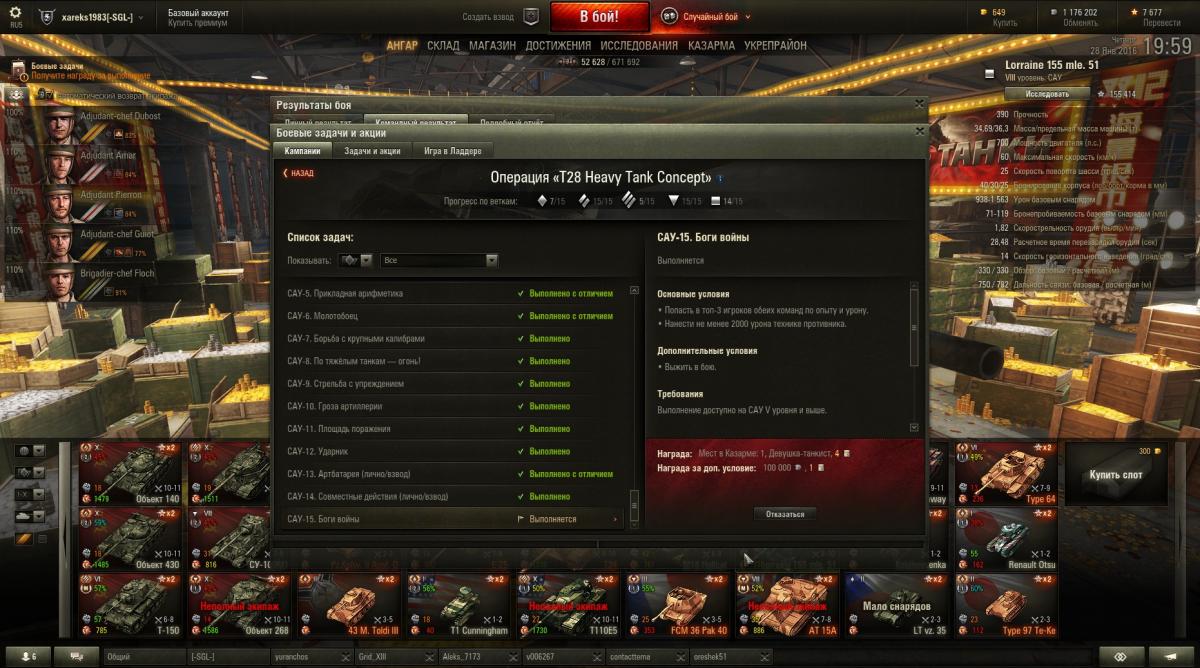Click the create platoon icon
1200x668 pixels.
(531, 17)
